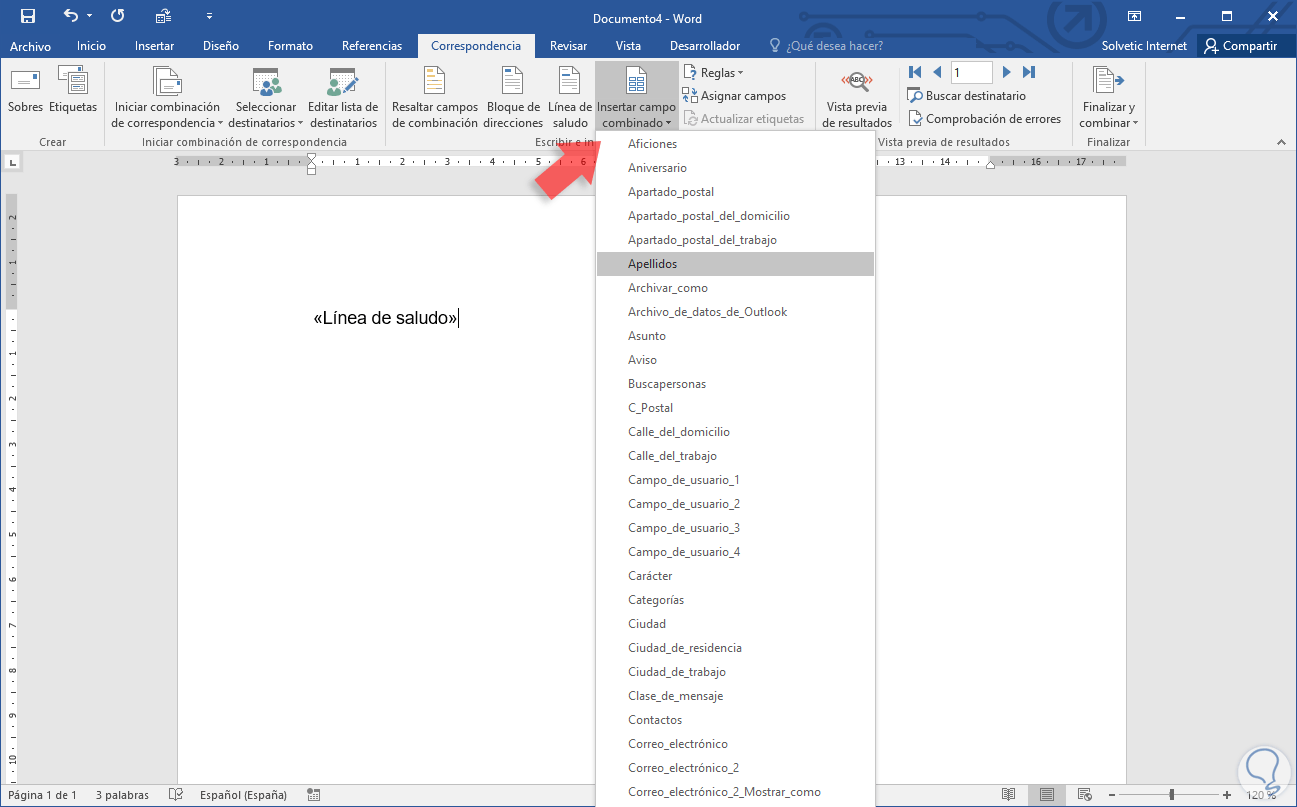Click the Compartir button

pos(1240,46)
